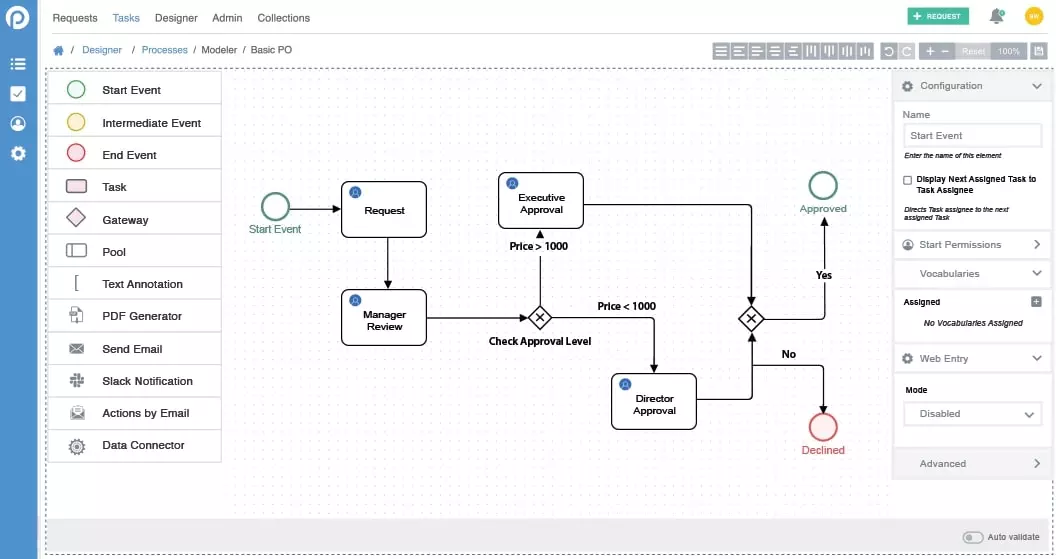Select the Manager Review task node

click(384, 318)
